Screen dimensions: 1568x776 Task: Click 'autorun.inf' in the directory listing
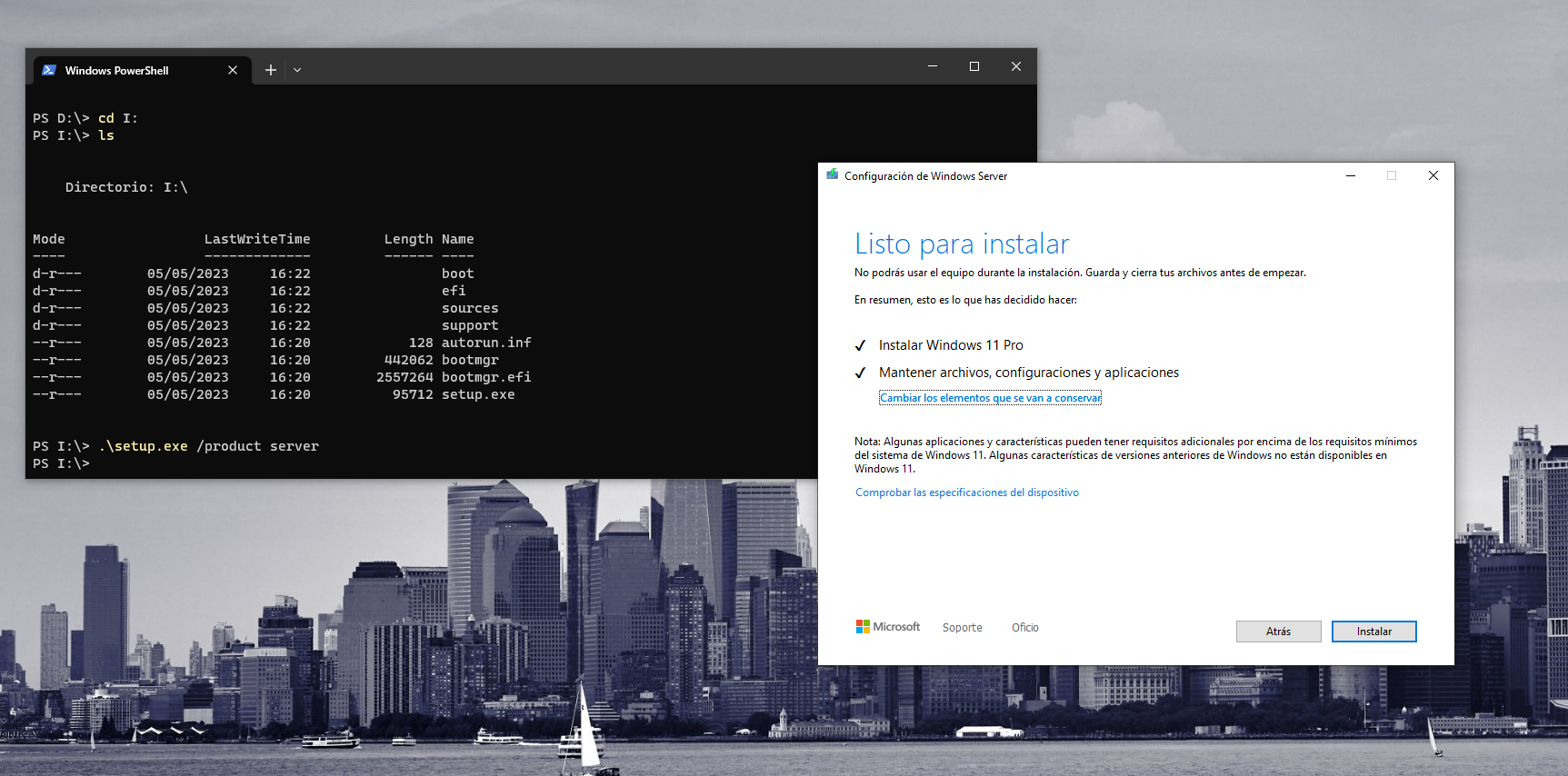[x=486, y=343]
